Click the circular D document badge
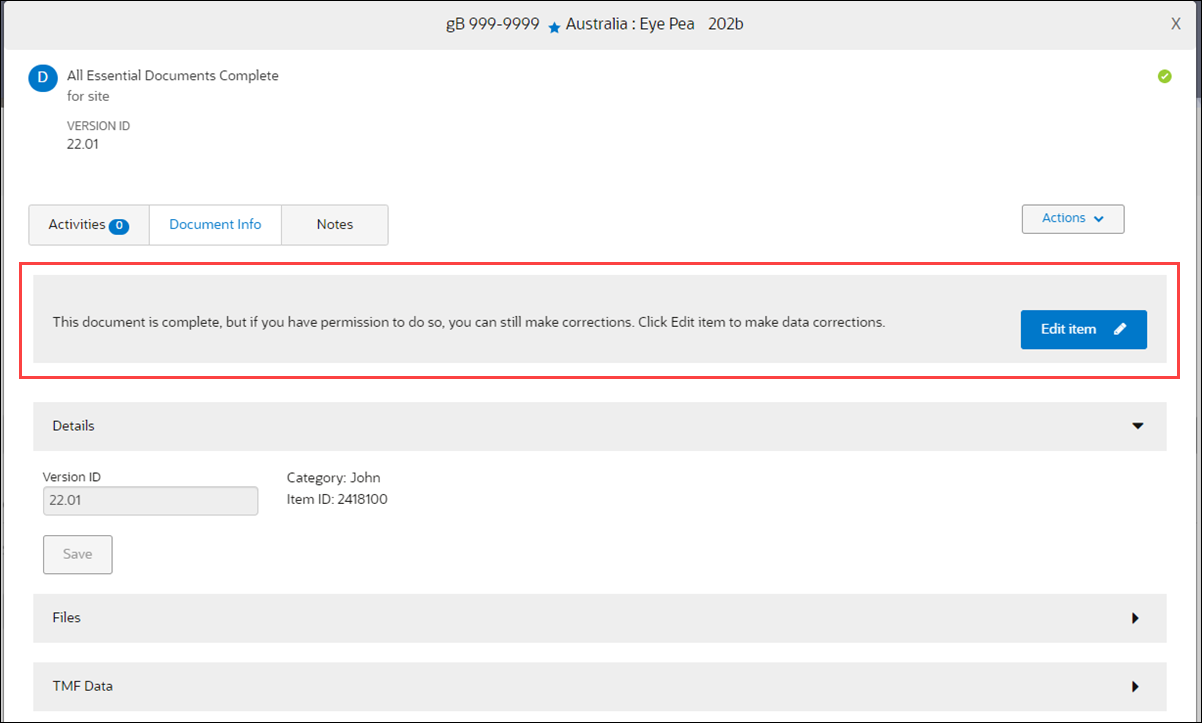The width and height of the screenshot is (1202, 723). pos(42,77)
